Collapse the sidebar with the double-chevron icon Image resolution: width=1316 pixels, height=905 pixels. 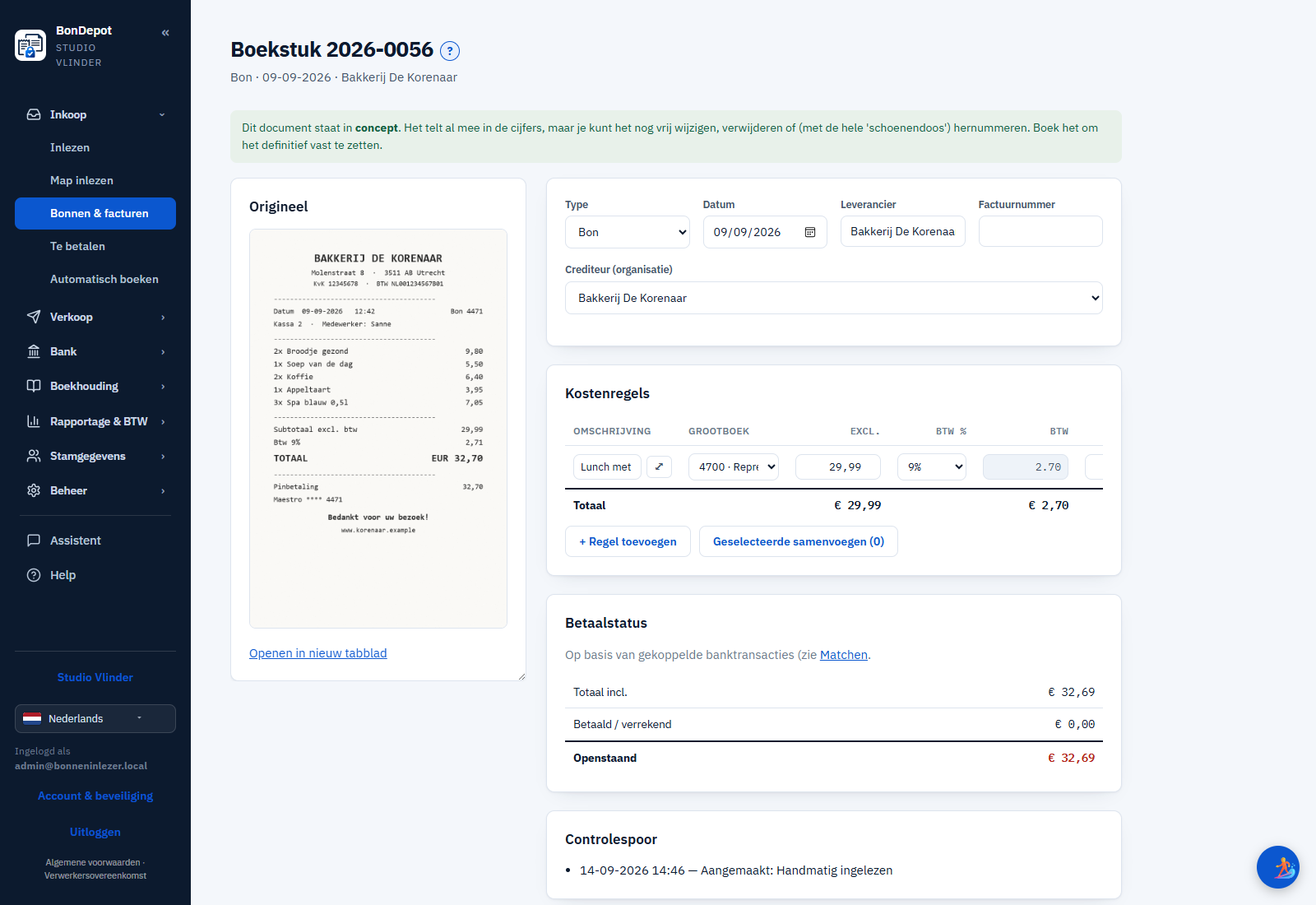pos(165,33)
